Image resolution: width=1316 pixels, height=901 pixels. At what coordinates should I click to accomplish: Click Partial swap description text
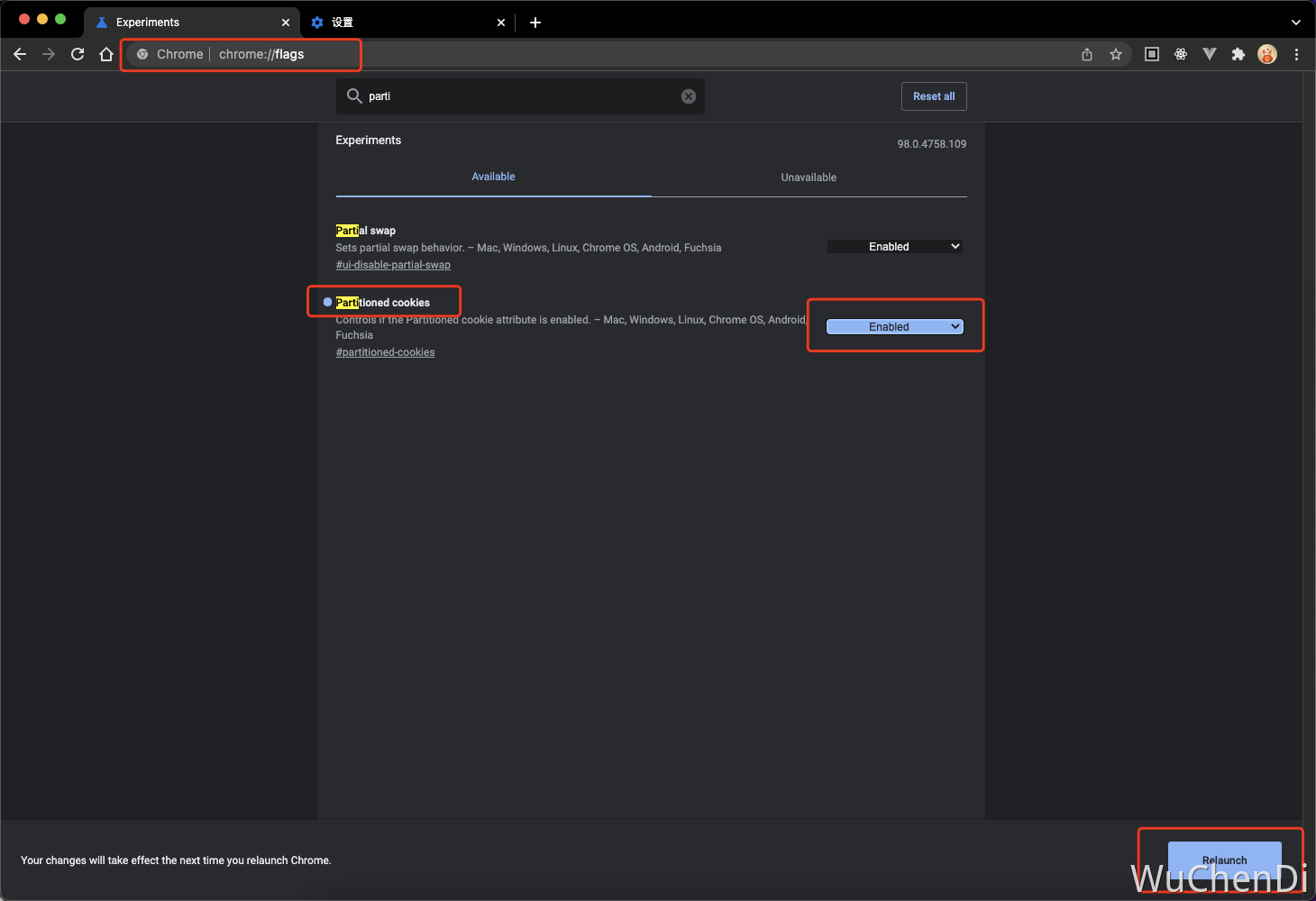(528, 248)
